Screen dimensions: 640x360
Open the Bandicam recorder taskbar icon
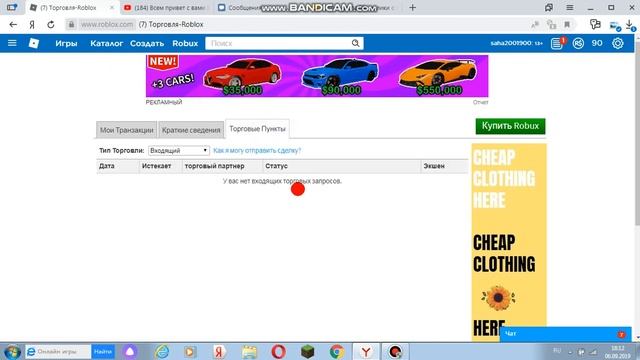(x=395, y=351)
